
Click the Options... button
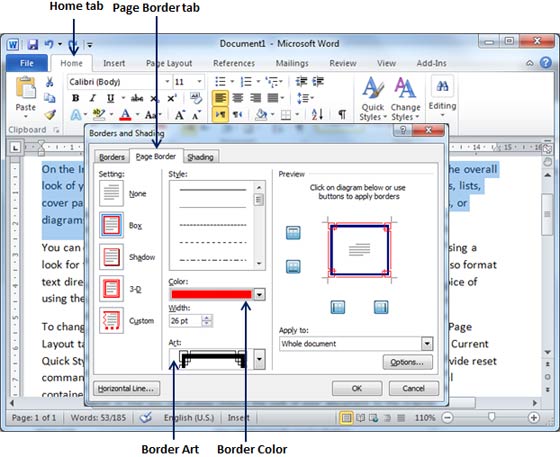407,362
